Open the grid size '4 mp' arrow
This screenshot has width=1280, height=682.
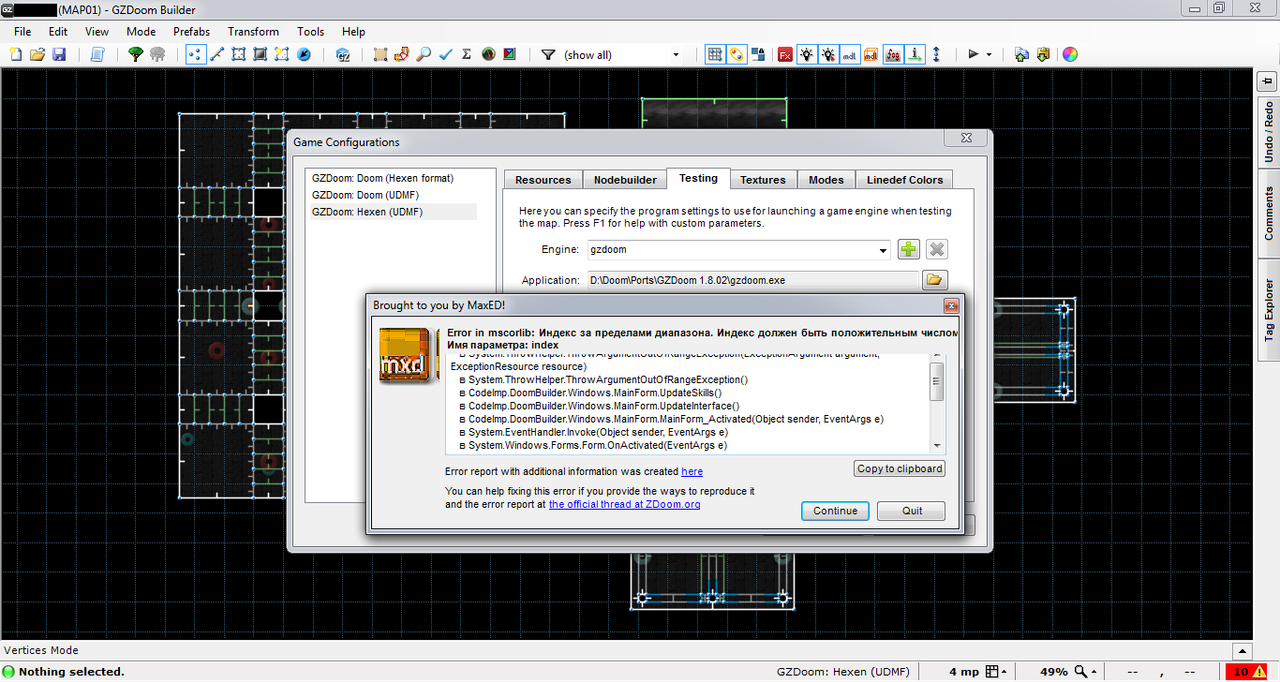pos(1004,672)
